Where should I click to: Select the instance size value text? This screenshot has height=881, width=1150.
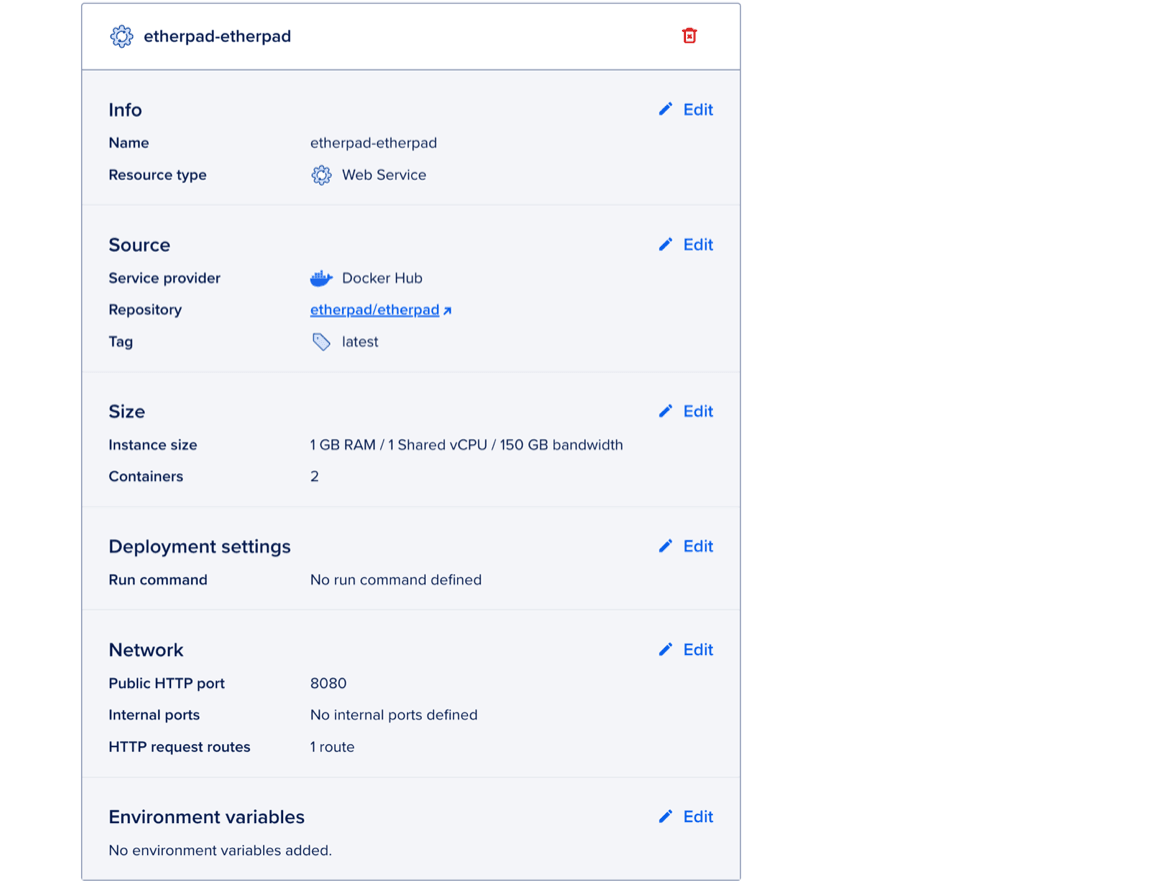click(x=466, y=444)
